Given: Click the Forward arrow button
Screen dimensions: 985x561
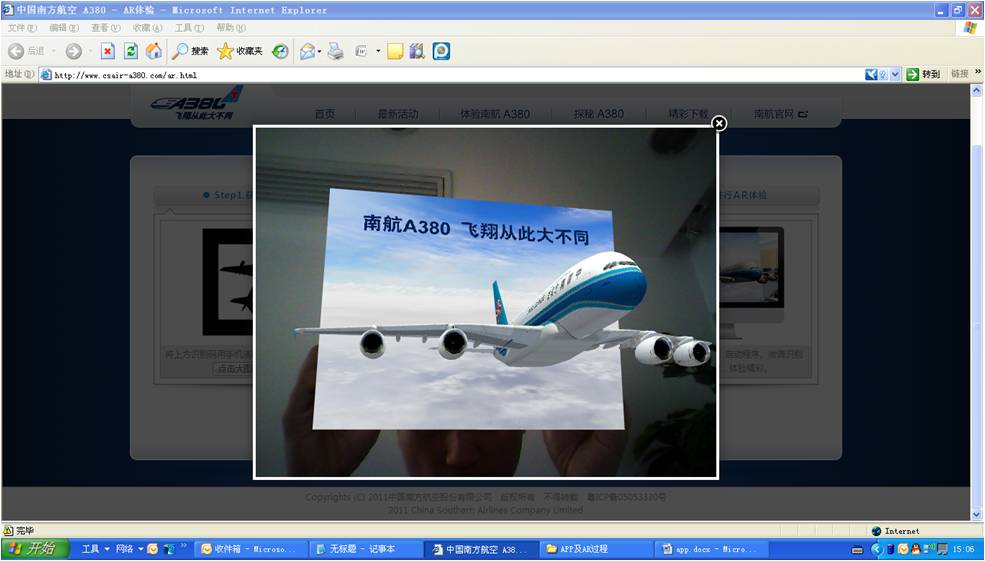Looking at the screenshot, I should click(73, 52).
